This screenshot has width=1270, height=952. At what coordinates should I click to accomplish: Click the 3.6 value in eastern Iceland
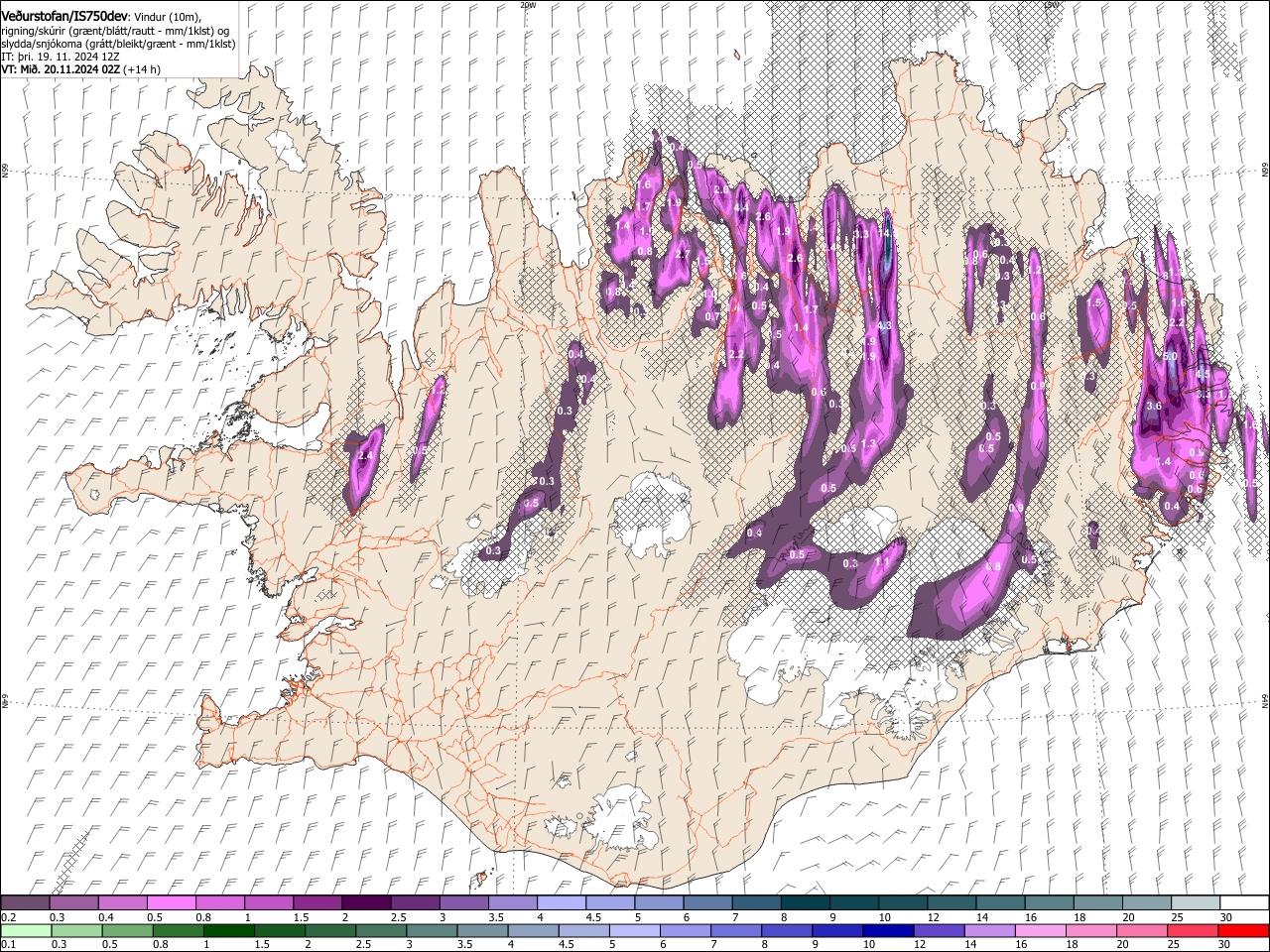(x=1154, y=407)
